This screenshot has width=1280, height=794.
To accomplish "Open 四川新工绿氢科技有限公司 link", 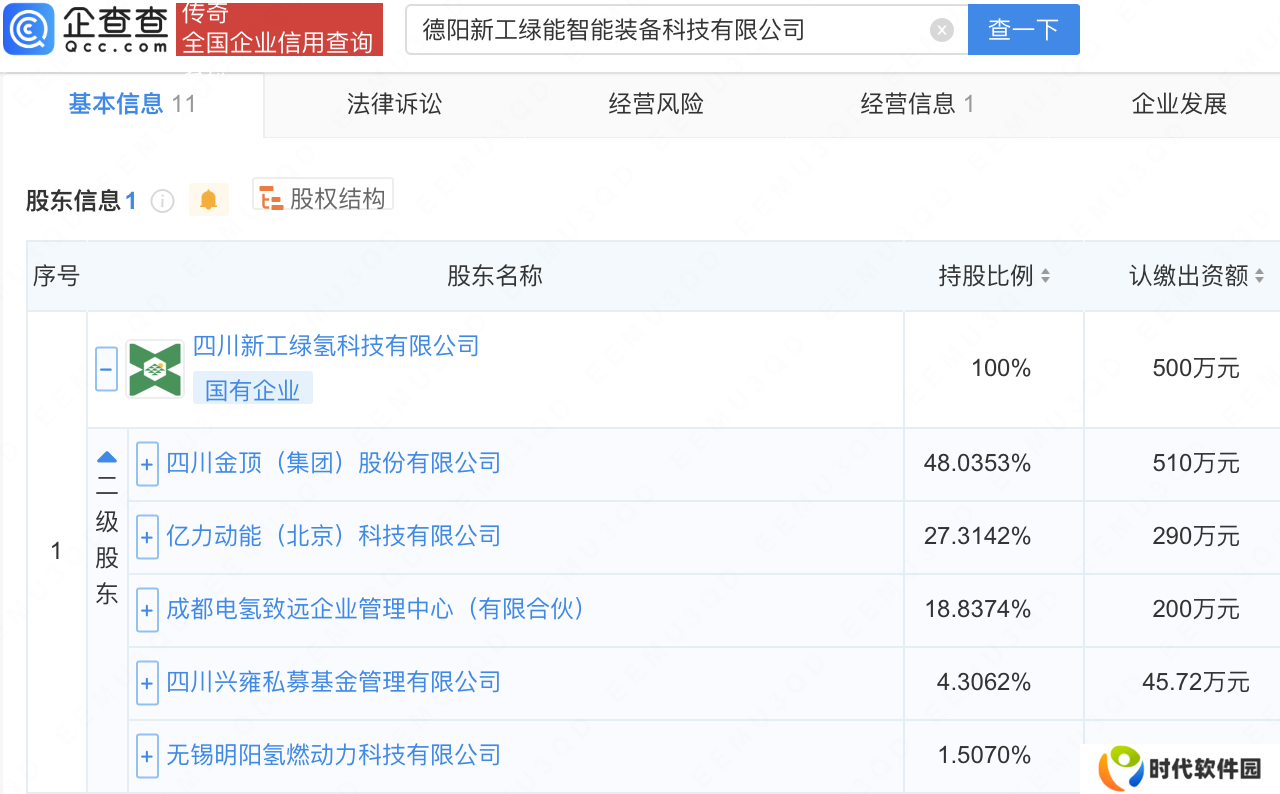I will point(336,346).
